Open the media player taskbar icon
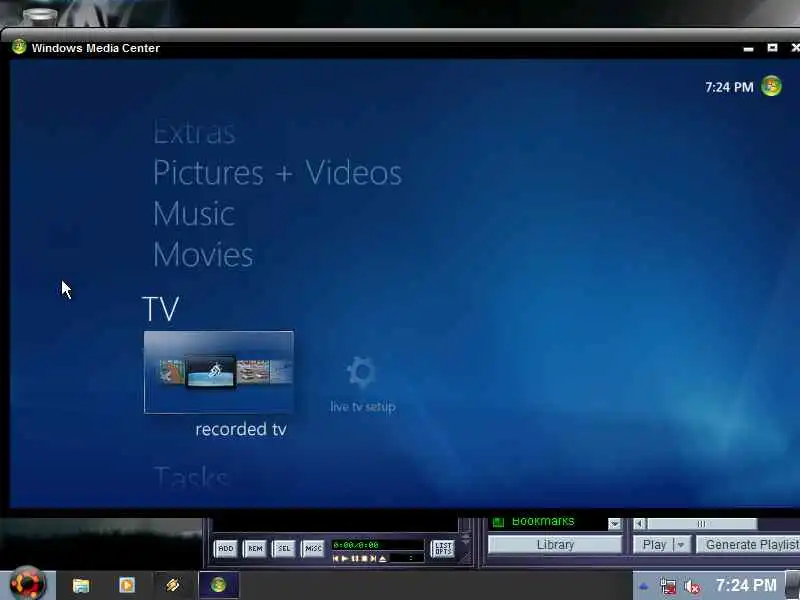 (x=127, y=585)
